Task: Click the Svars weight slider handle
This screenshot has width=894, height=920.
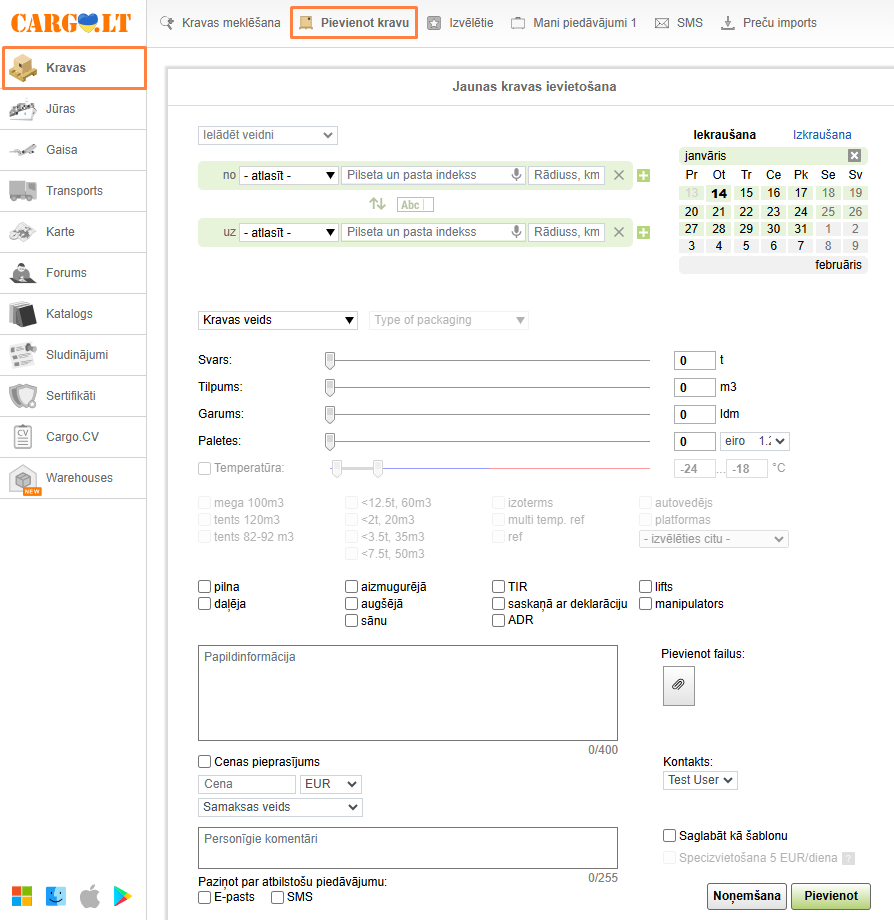Action: [330, 360]
